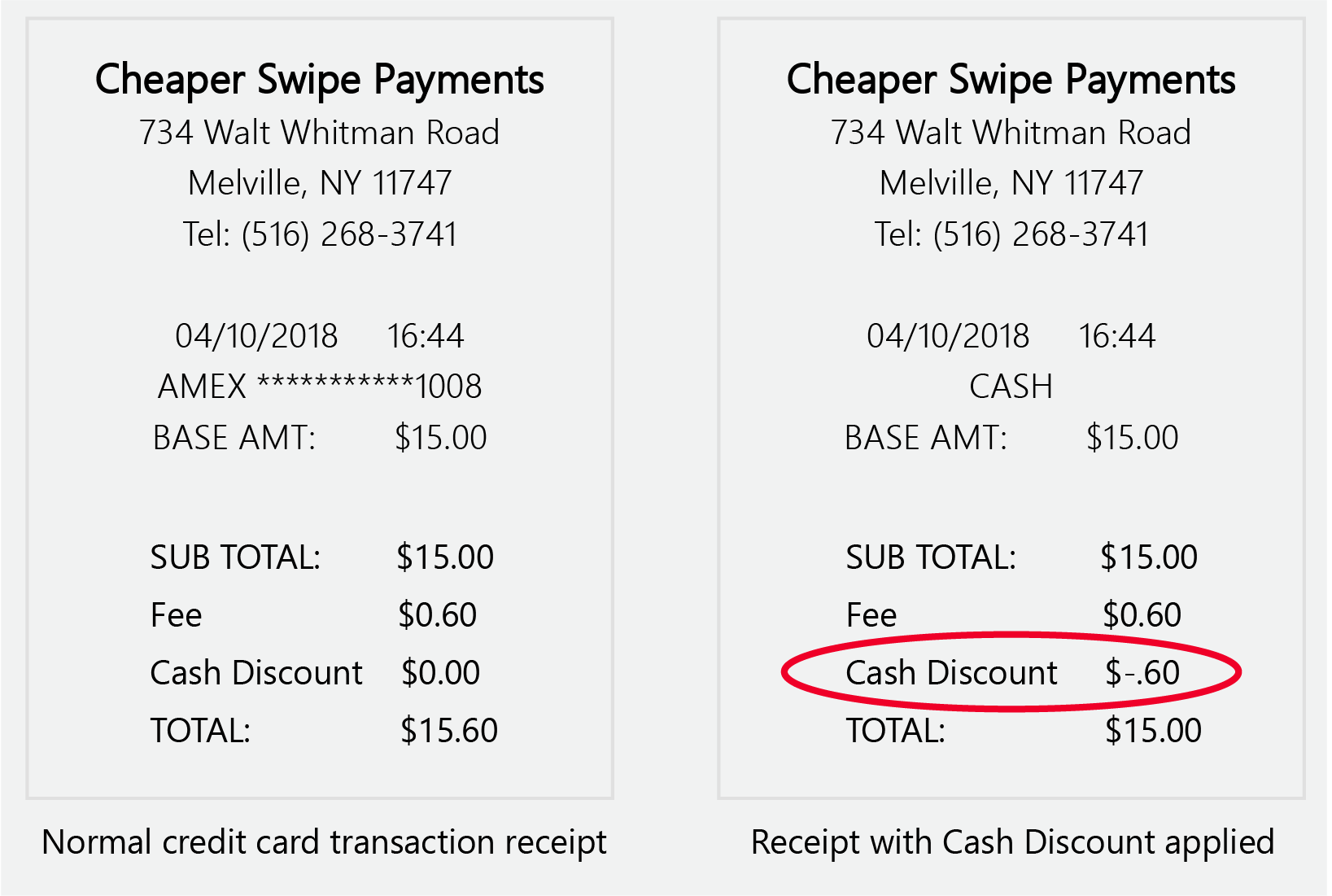
Task: Click the CASH payment type label
Action: click(1011, 386)
